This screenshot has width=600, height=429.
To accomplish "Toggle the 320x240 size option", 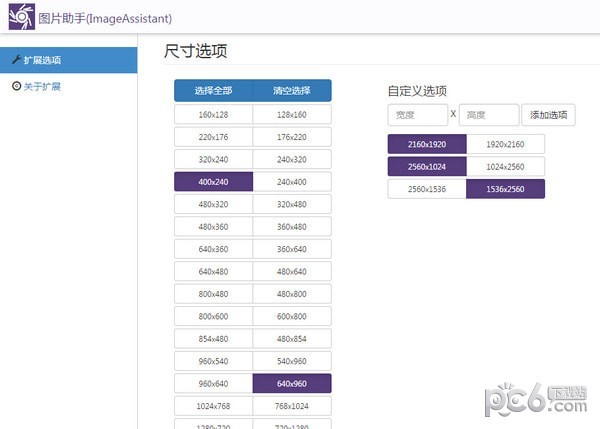I will pos(214,159).
